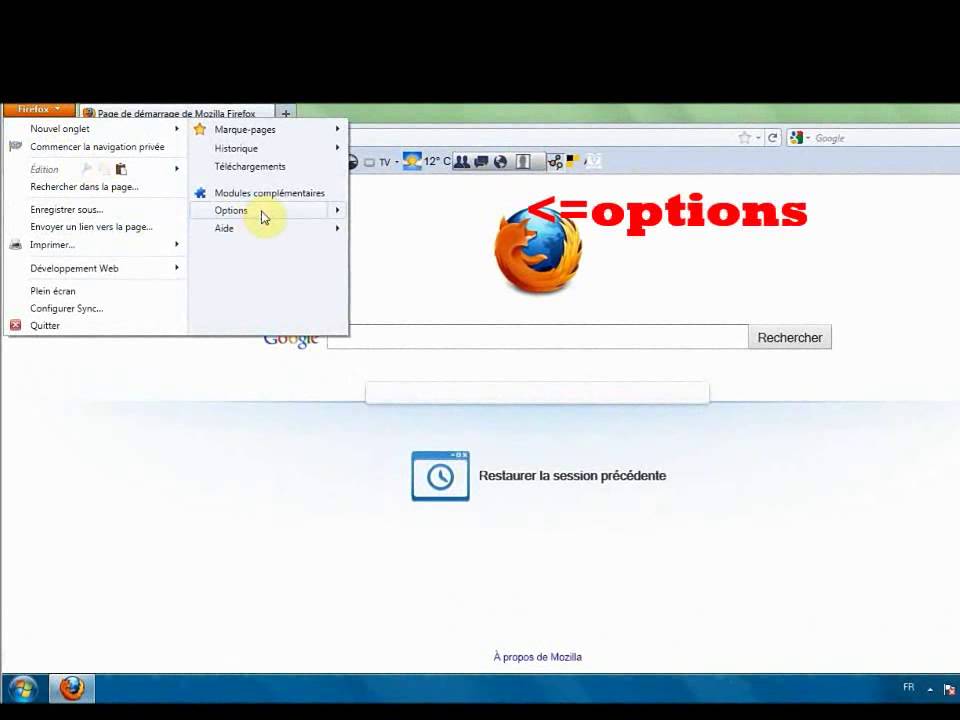This screenshot has width=960, height=720.
Task: Click Quitter to exit Firefox
Action: pyautogui.click(x=45, y=326)
